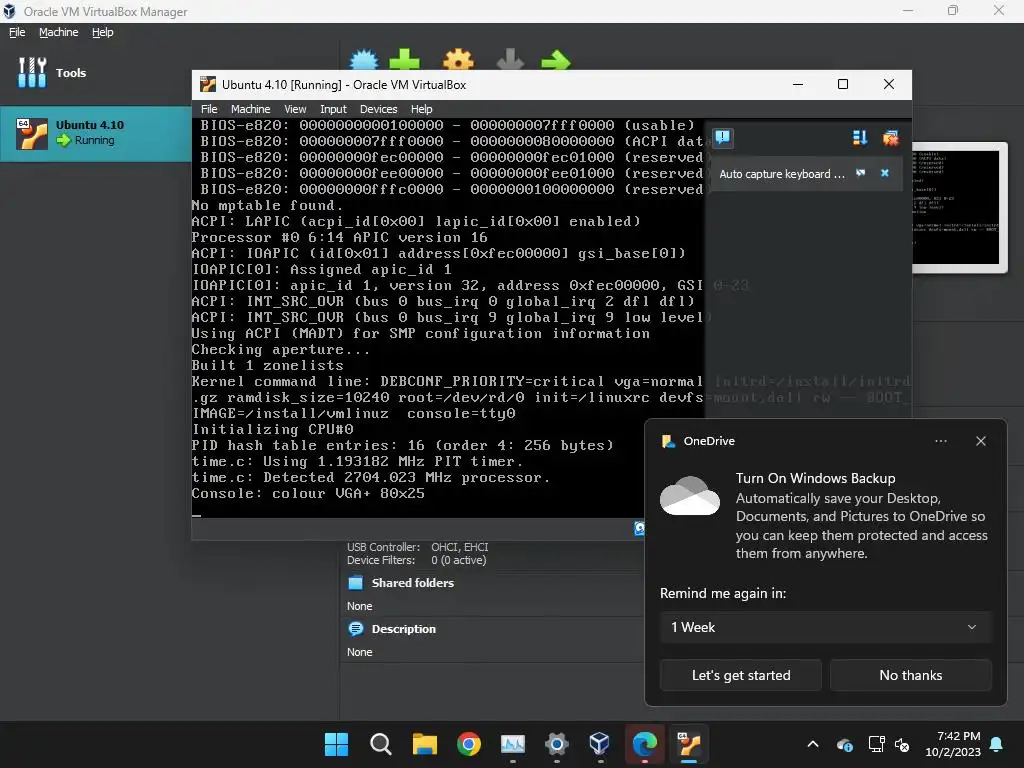1024x768 pixels.
Task: Click the network tray icon
Action: click(x=876, y=744)
